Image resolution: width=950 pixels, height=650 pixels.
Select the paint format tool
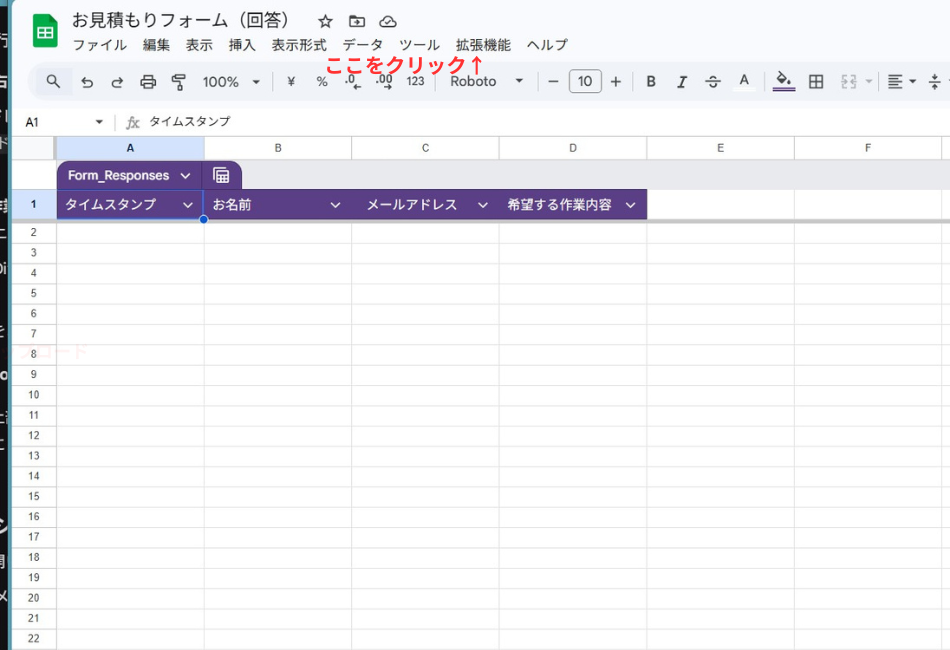click(x=179, y=82)
